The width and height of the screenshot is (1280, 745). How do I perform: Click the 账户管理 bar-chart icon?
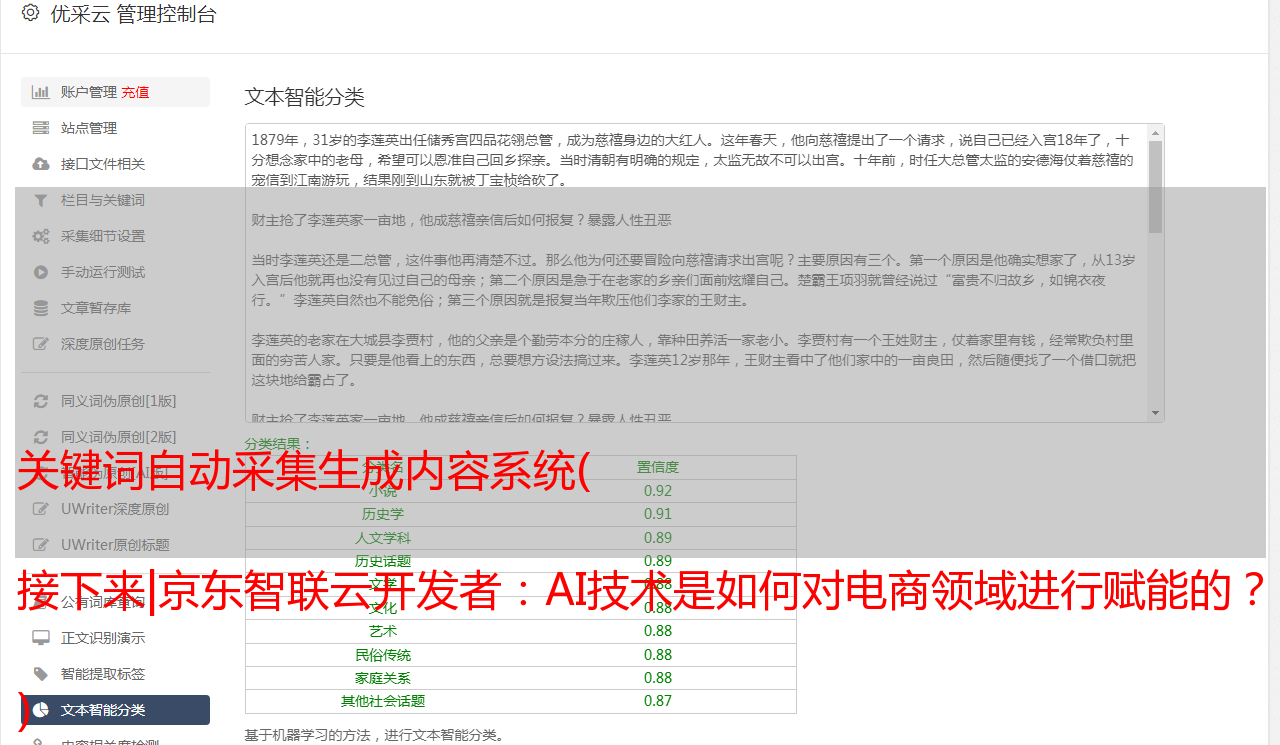point(41,92)
